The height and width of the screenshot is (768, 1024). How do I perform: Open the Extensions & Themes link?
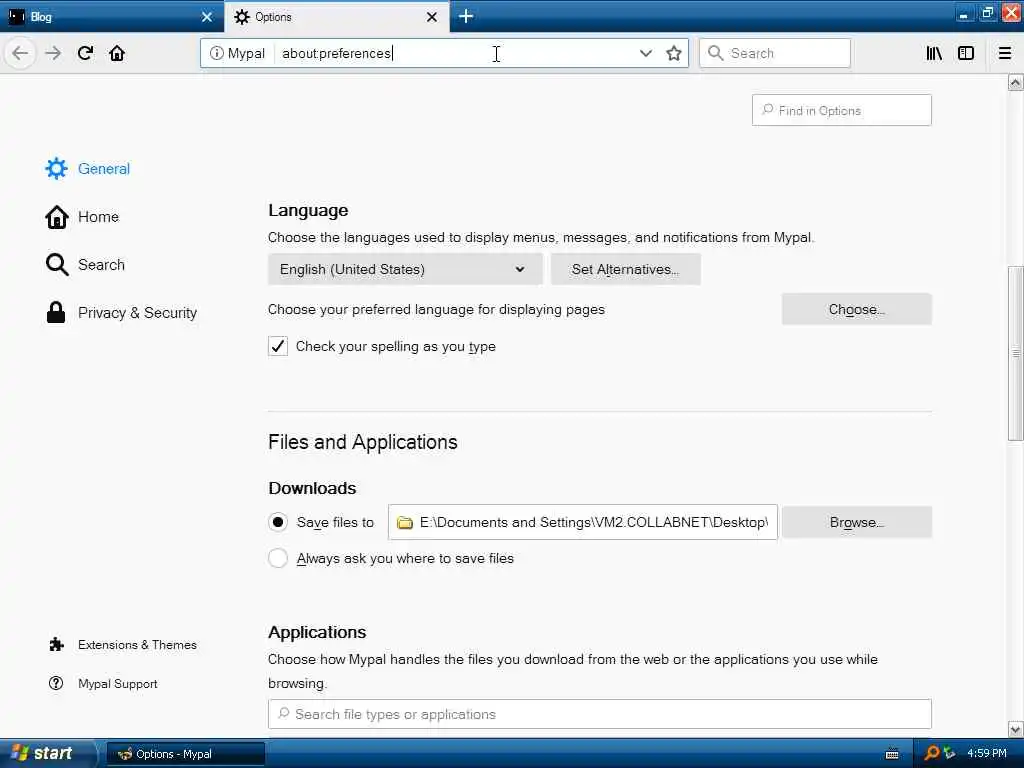pos(137,645)
